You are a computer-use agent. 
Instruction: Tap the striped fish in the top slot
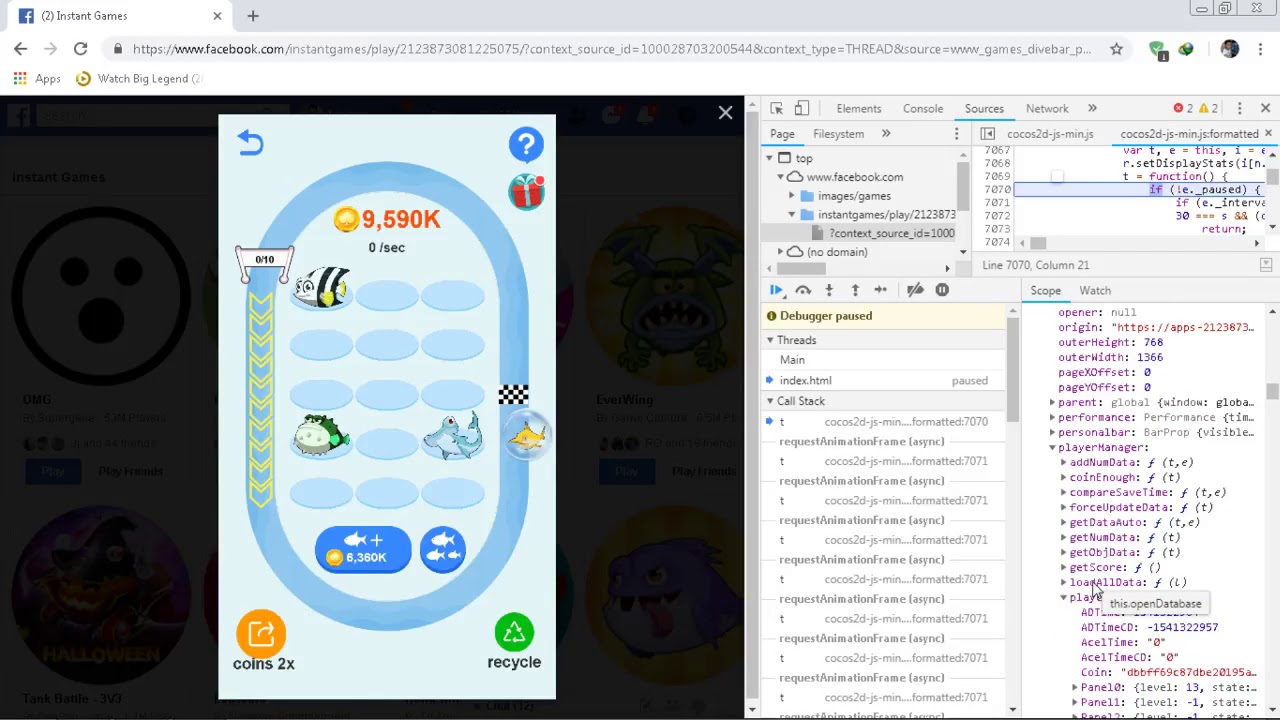click(x=322, y=287)
